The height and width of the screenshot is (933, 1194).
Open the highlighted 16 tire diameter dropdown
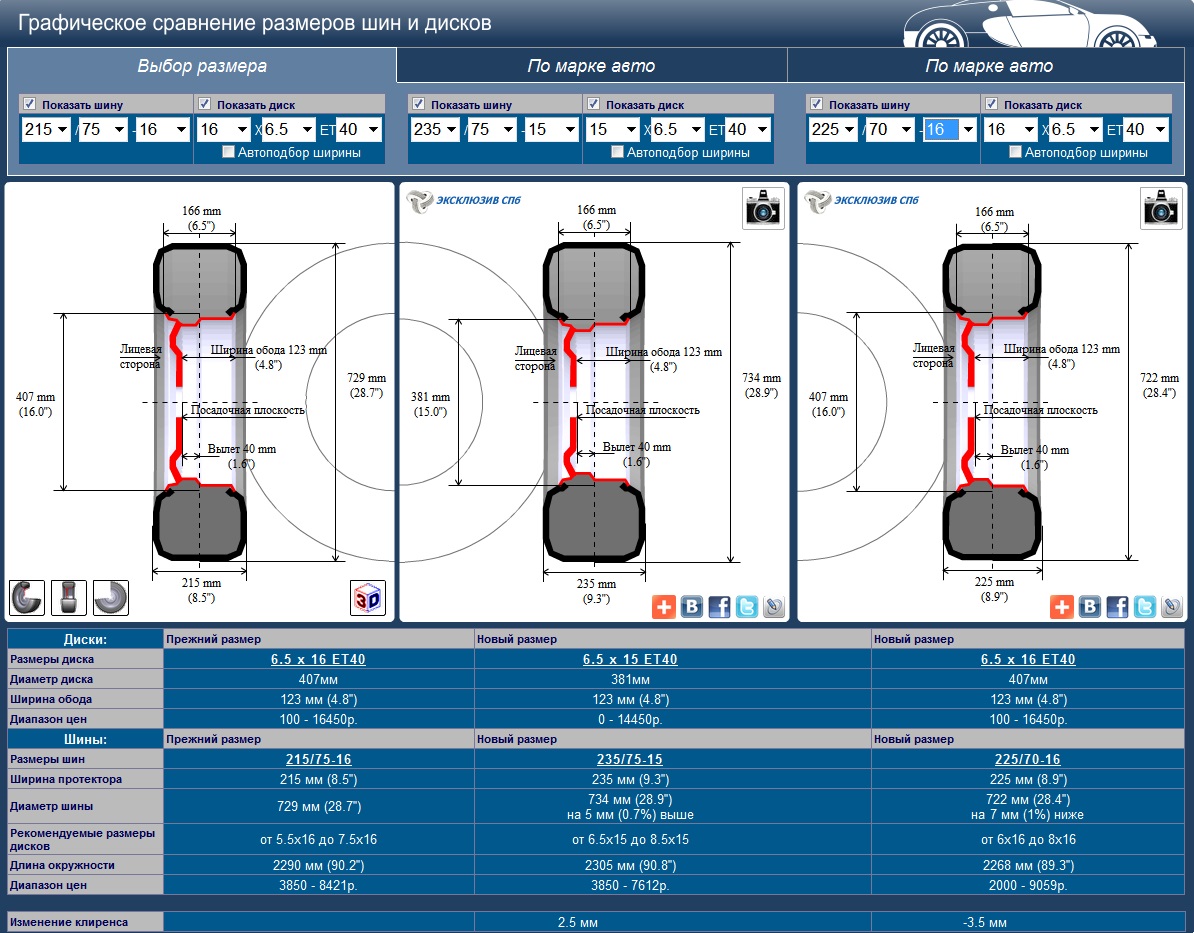tap(949, 130)
